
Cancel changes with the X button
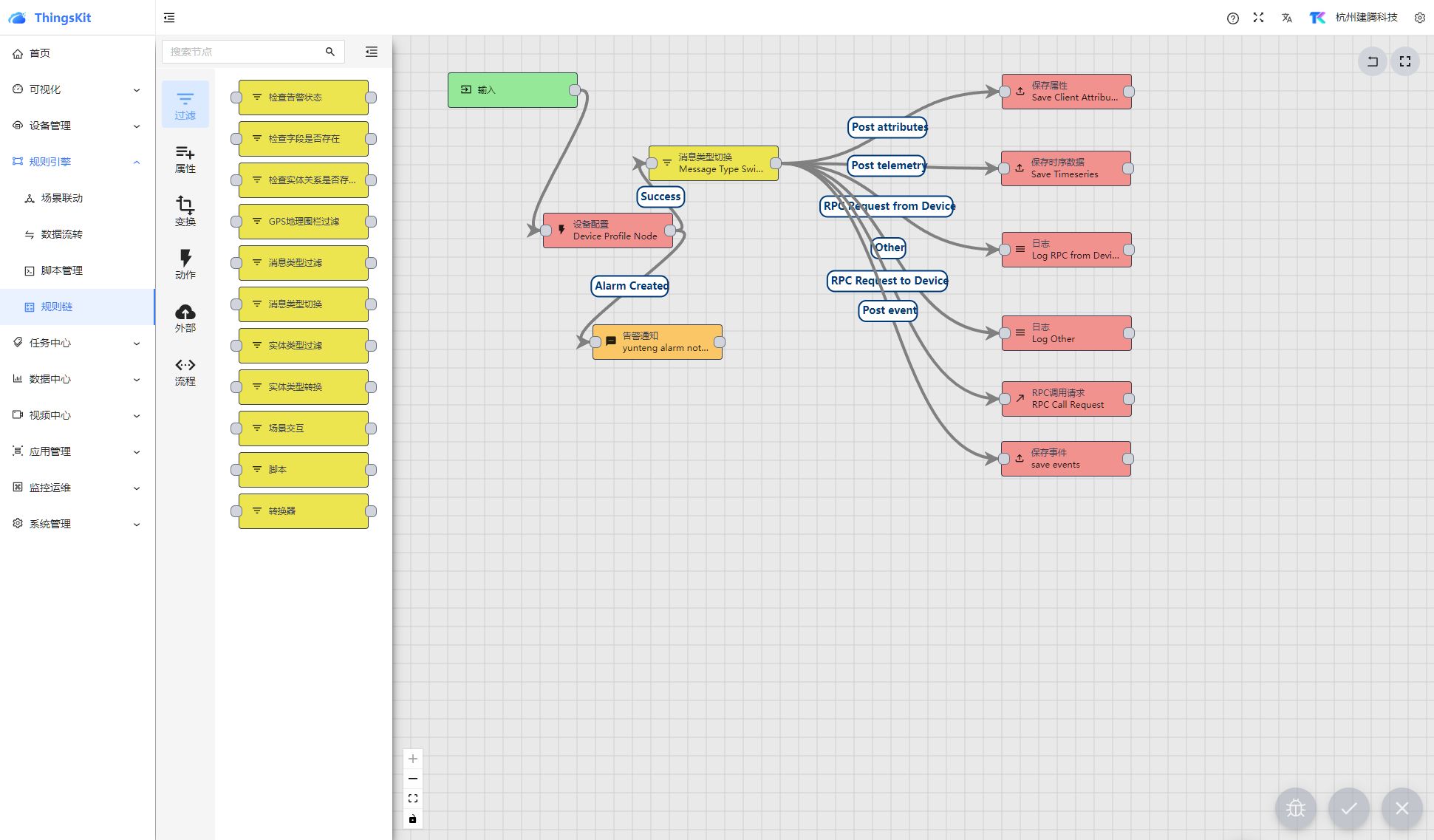pos(1401,808)
